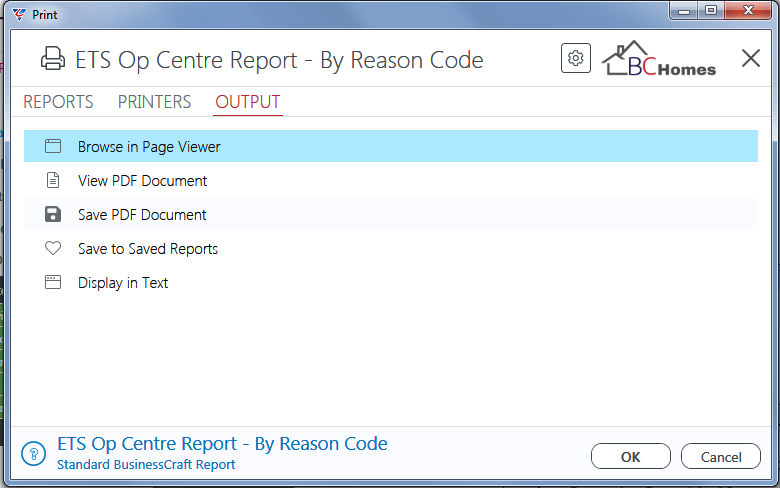
Task: Click the Save PDF floppy disk icon
Action: 53,214
